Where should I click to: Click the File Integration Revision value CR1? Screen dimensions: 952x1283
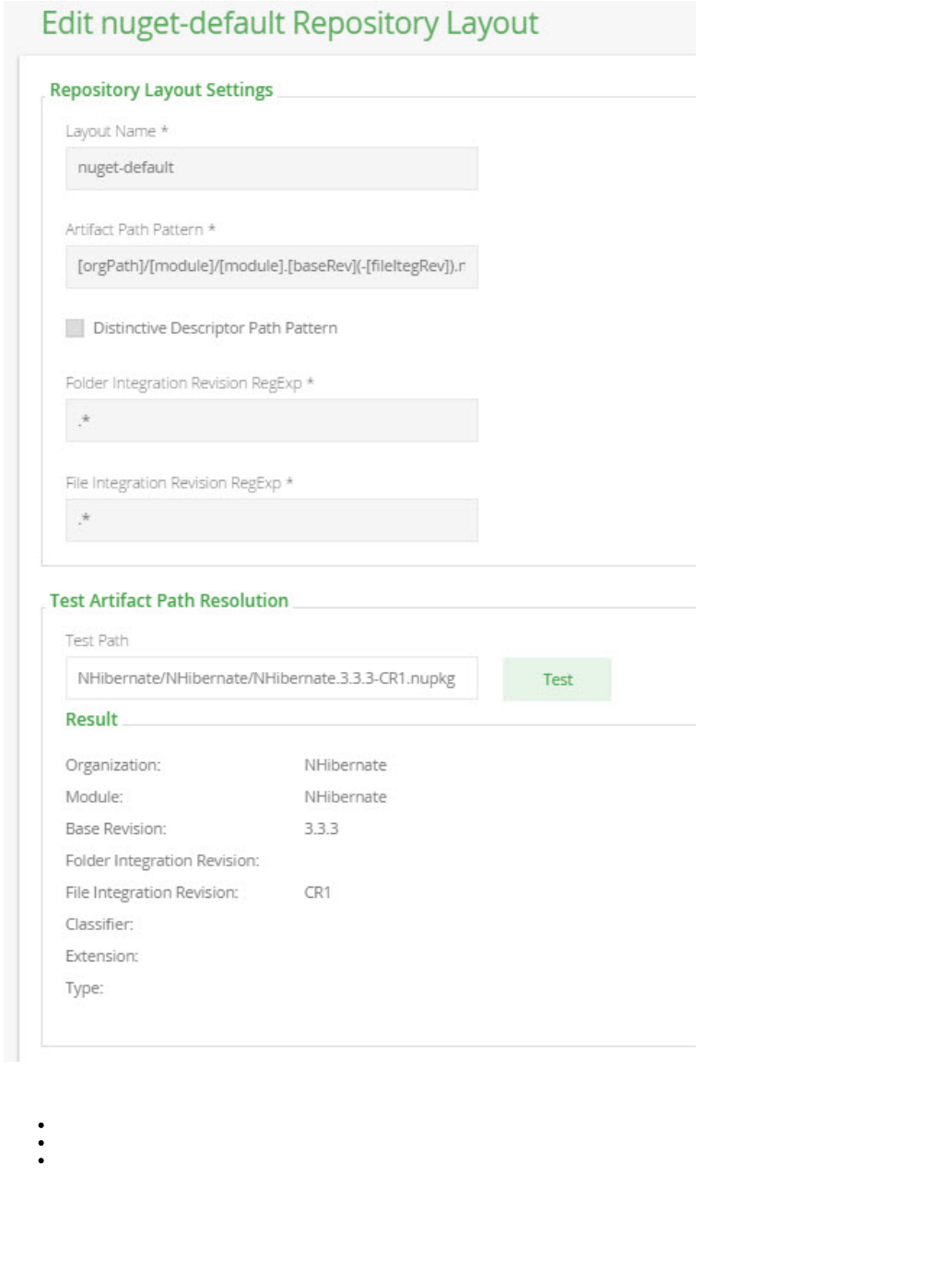pyautogui.click(x=318, y=892)
